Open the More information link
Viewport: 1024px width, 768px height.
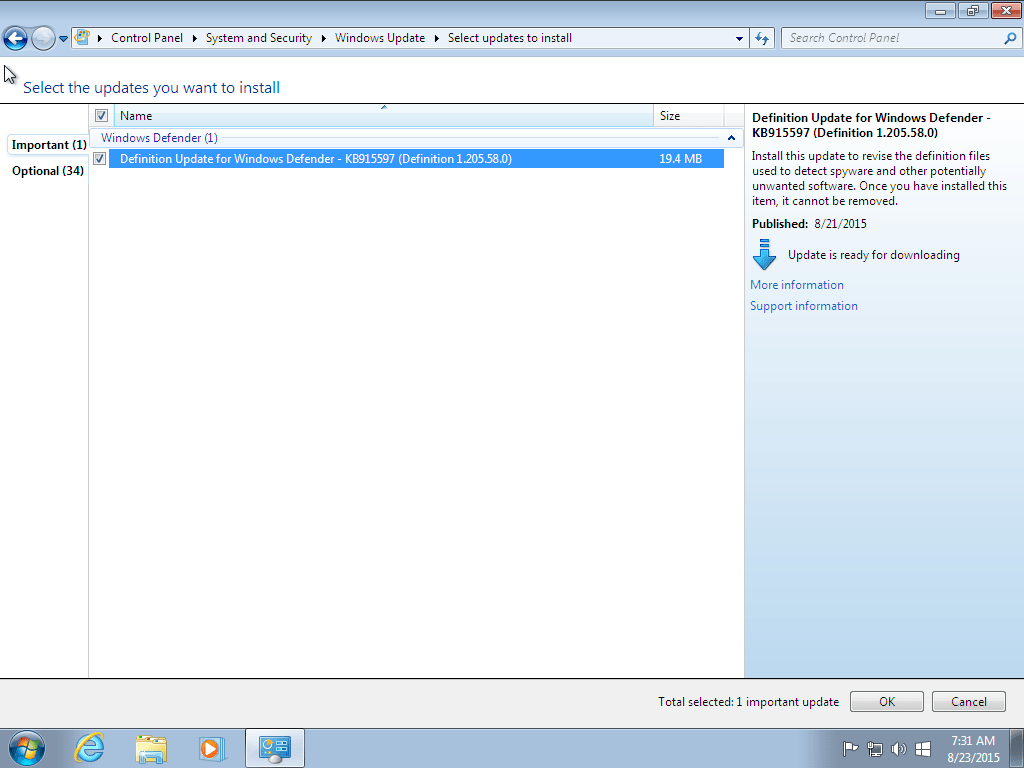tap(796, 284)
